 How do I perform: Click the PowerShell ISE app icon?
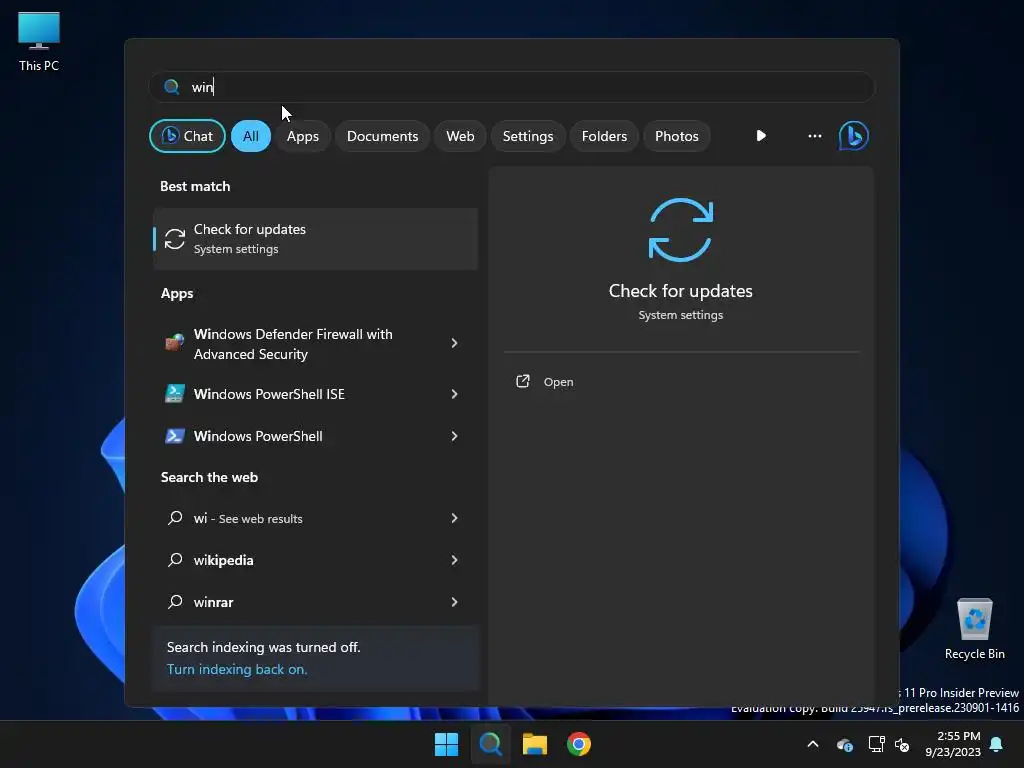(174, 393)
